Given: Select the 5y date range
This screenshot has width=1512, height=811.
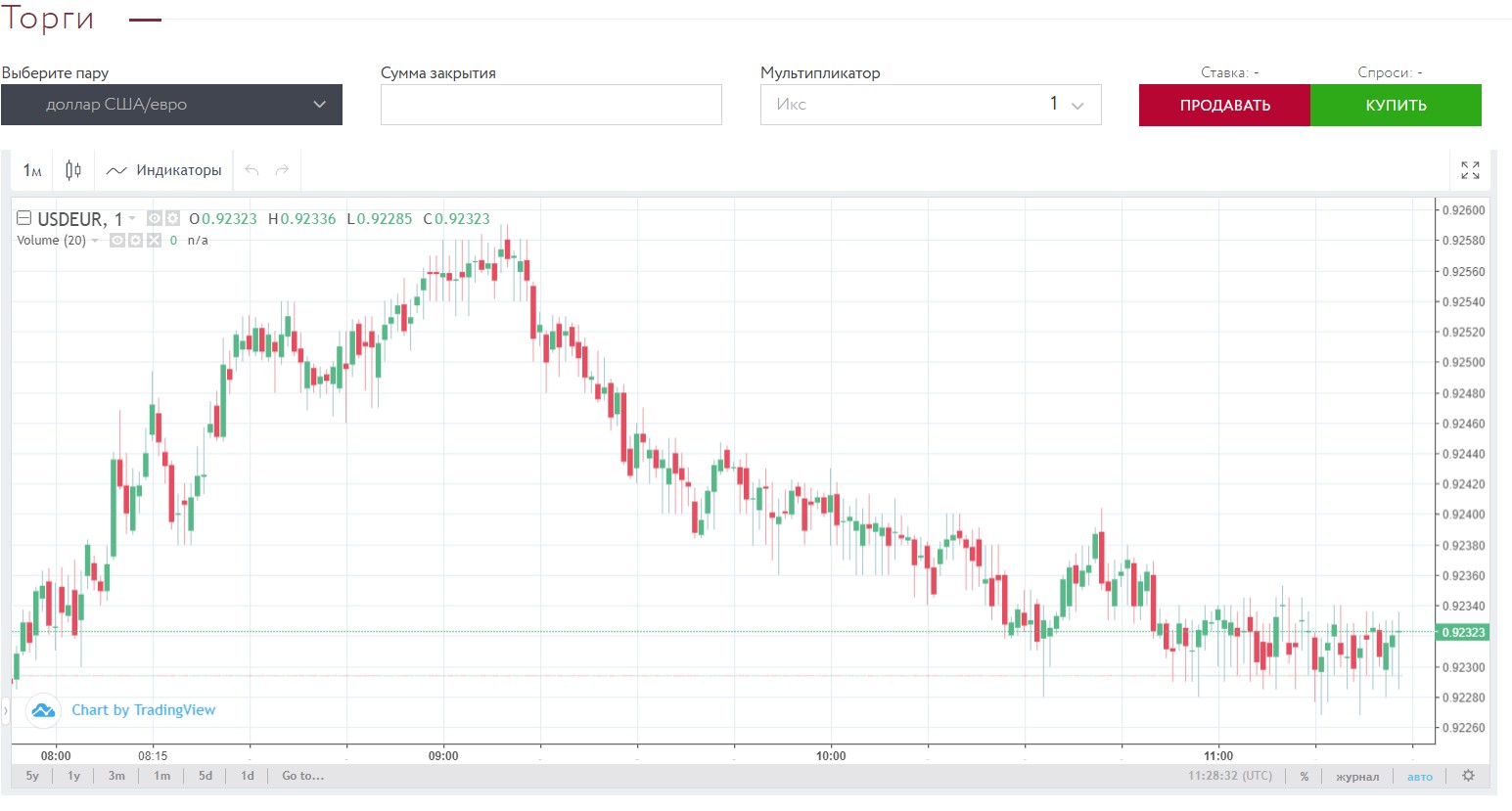Looking at the screenshot, I should click(32, 776).
